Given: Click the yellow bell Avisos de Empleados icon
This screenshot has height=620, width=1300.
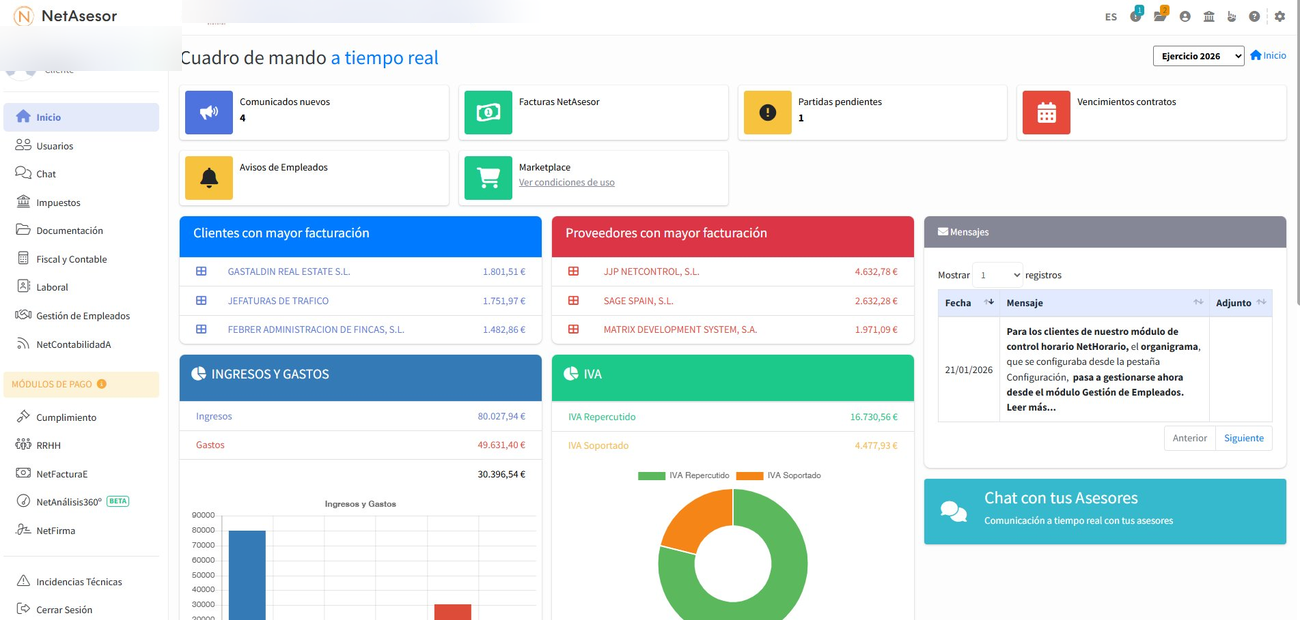Looking at the screenshot, I should coord(209,178).
